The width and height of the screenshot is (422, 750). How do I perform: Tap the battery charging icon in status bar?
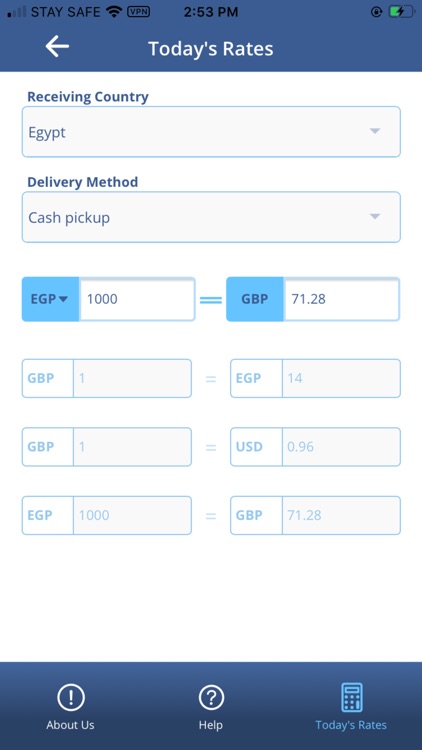coord(401,12)
